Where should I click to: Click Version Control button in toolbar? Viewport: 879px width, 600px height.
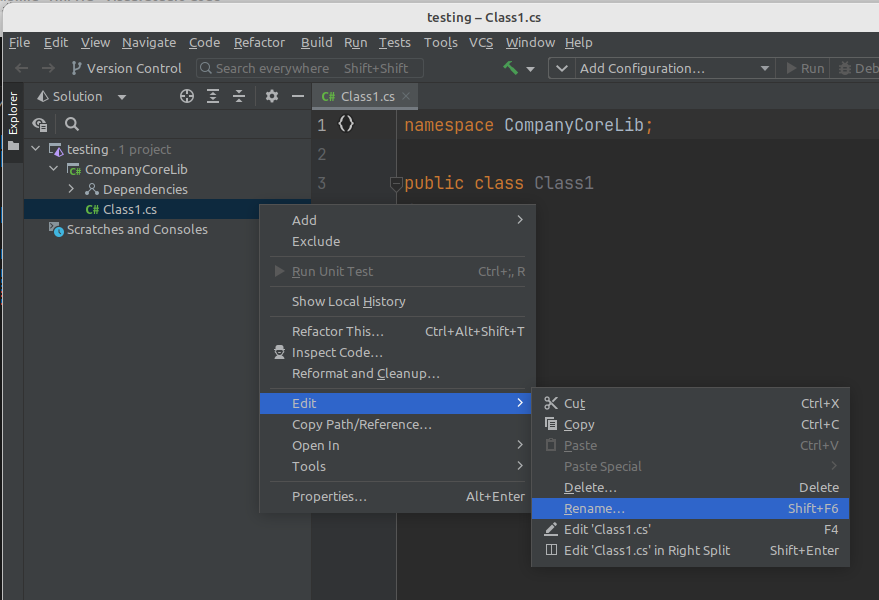coord(126,68)
